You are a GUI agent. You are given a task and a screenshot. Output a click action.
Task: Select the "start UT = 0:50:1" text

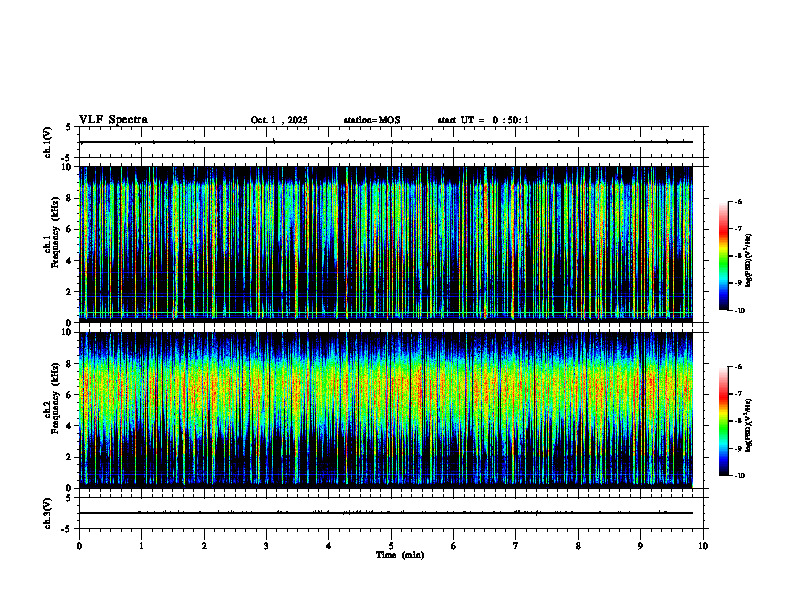pyautogui.click(x=483, y=120)
